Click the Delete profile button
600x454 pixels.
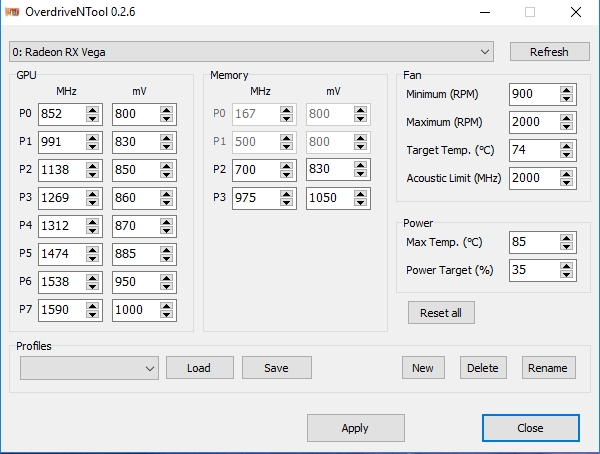(483, 368)
